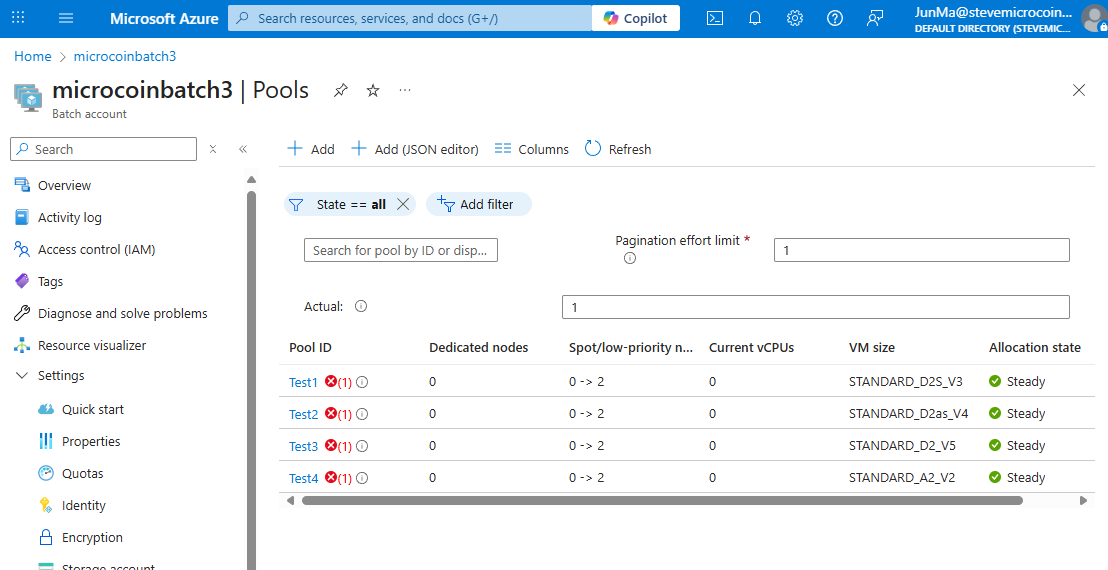Viewport: 1108px width, 570px height.
Task: Add pool using JSON editor
Action: [x=416, y=149]
